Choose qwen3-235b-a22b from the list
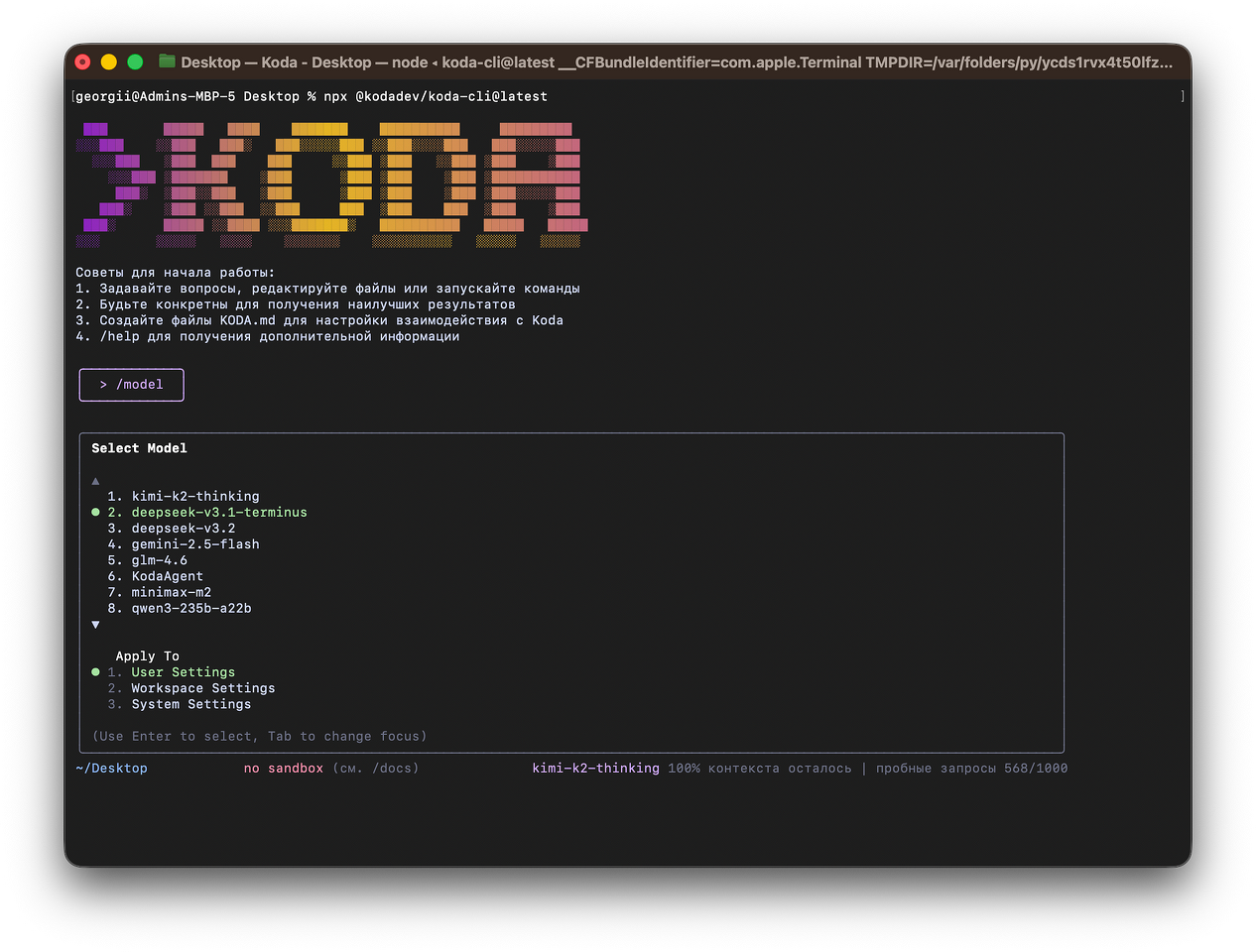Screen dimensions: 1256x952 pos(190,608)
